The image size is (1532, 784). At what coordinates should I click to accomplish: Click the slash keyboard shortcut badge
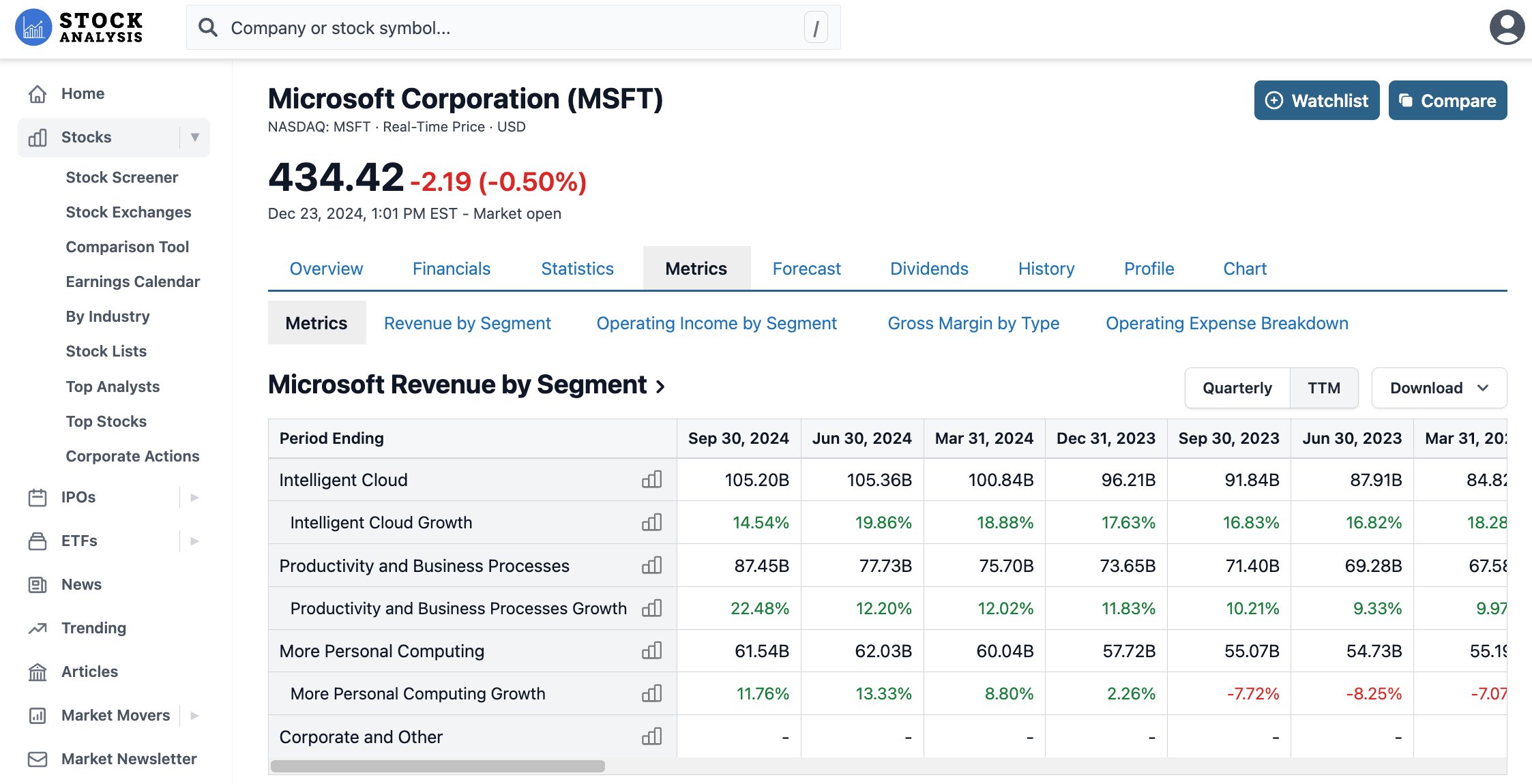(816, 28)
